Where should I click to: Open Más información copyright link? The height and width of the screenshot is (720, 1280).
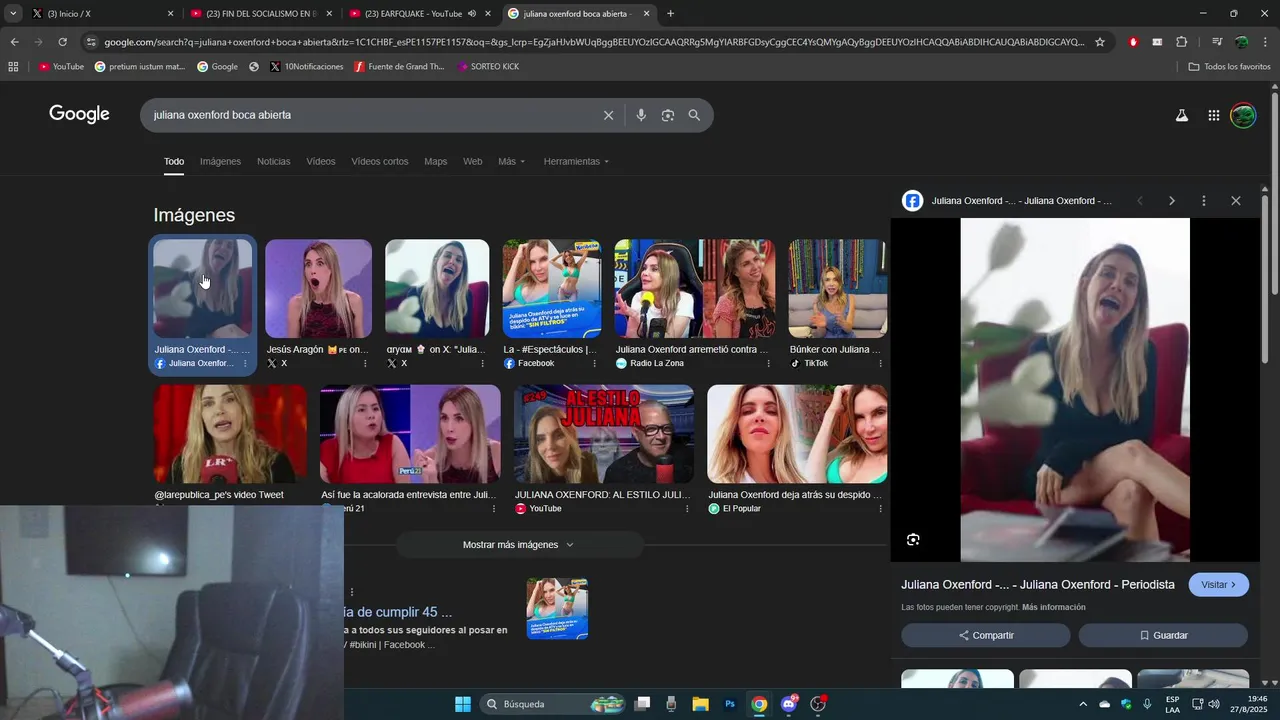1054,608
